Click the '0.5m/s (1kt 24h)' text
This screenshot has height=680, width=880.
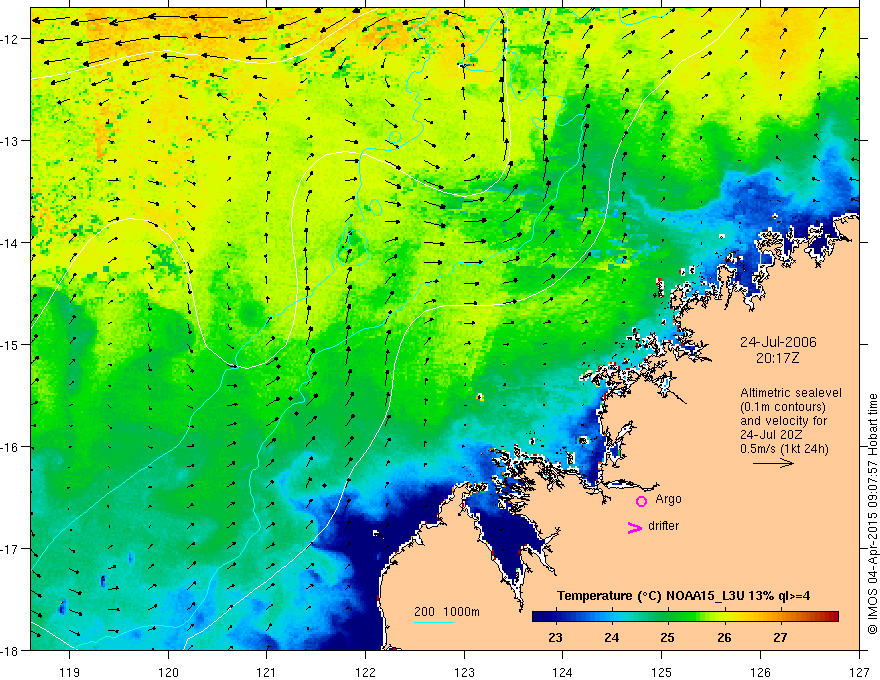pyautogui.click(x=784, y=449)
